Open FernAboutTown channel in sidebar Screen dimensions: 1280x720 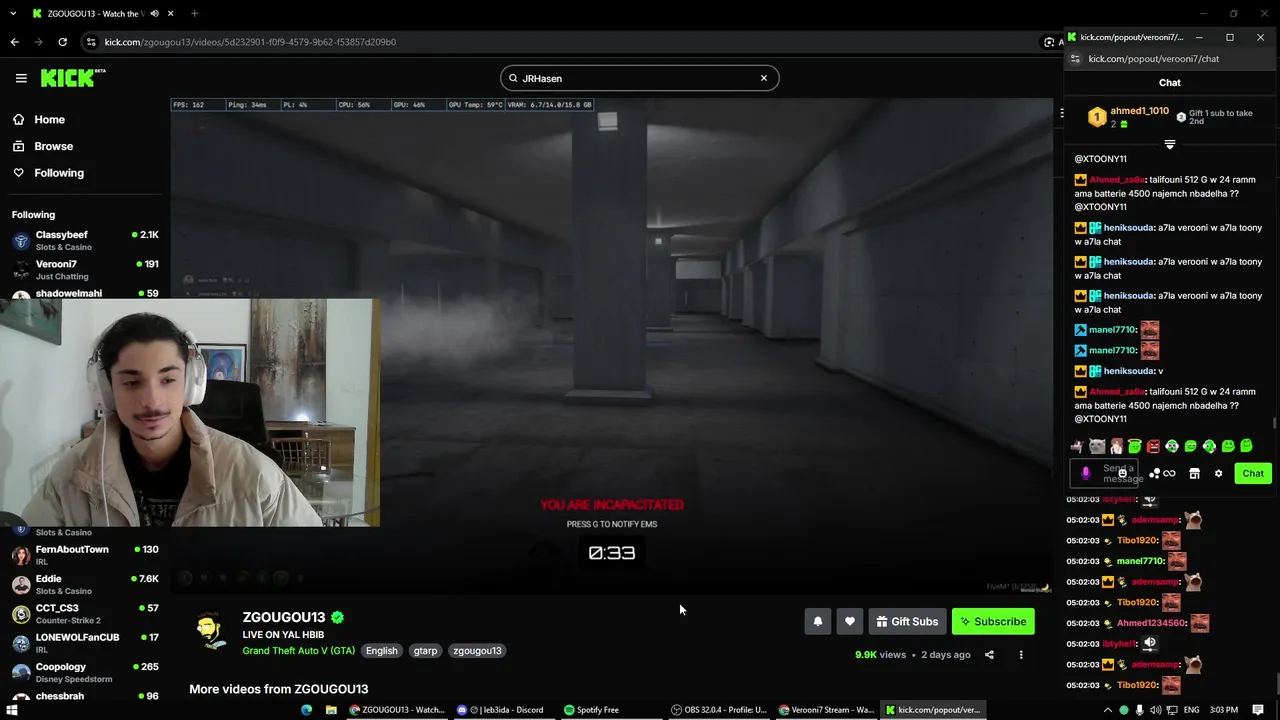[x=84, y=555]
